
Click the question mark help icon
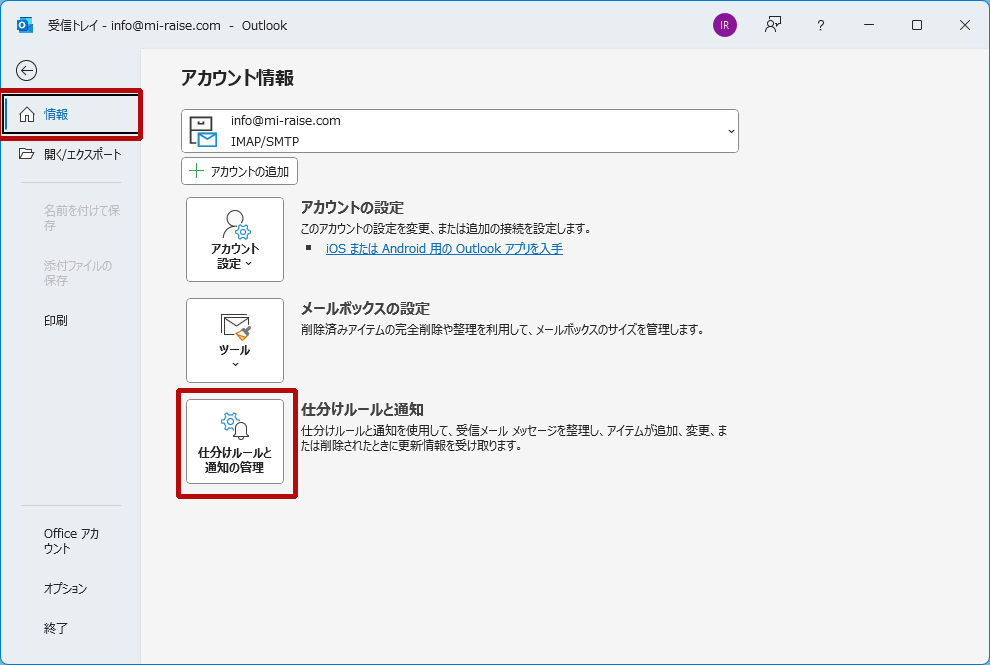pyautogui.click(x=820, y=26)
